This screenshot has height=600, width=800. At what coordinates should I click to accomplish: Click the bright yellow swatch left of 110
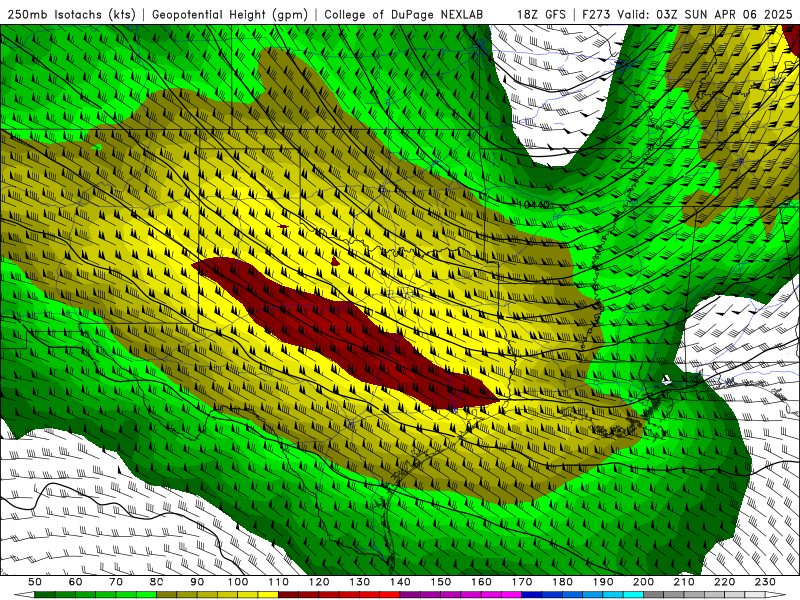268,595
